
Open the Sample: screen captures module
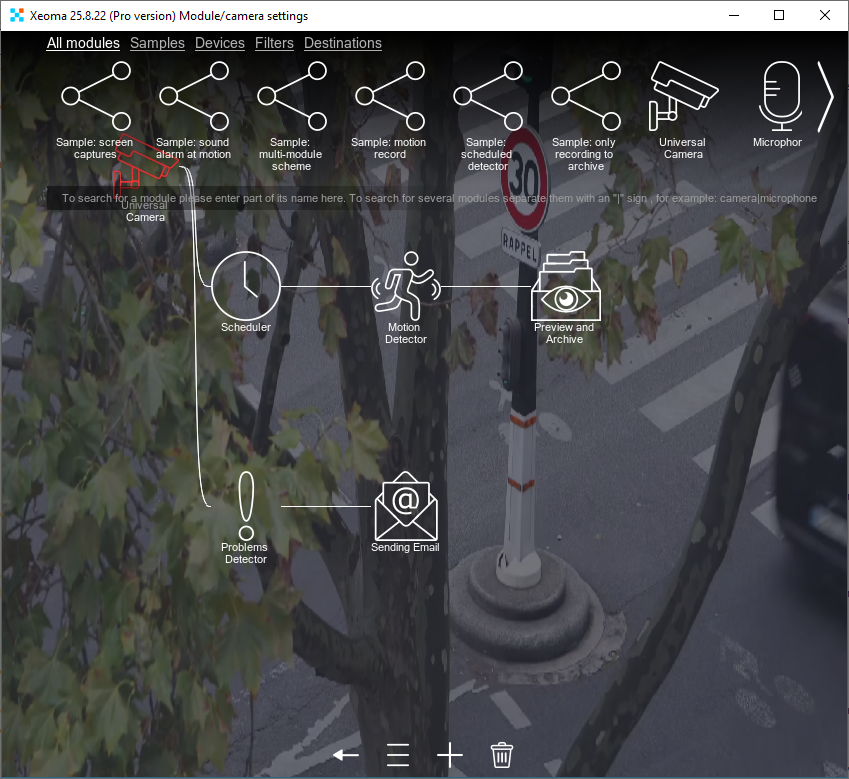tap(95, 95)
